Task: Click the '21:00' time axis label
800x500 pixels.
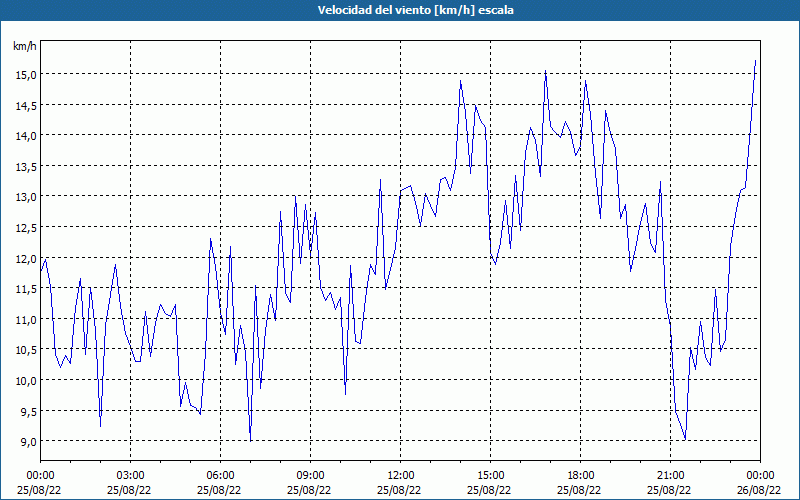Action: [x=670, y=476]
